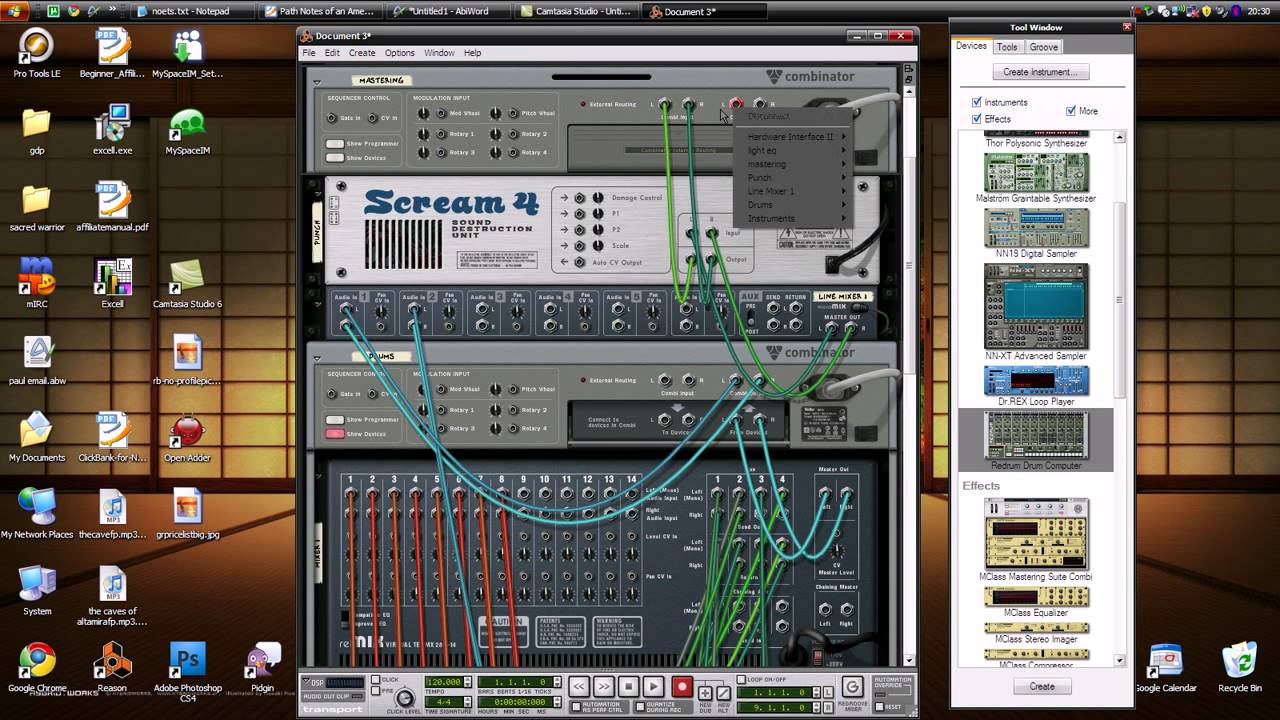
Task: Click the New Dub button
Action: (705, 693)
